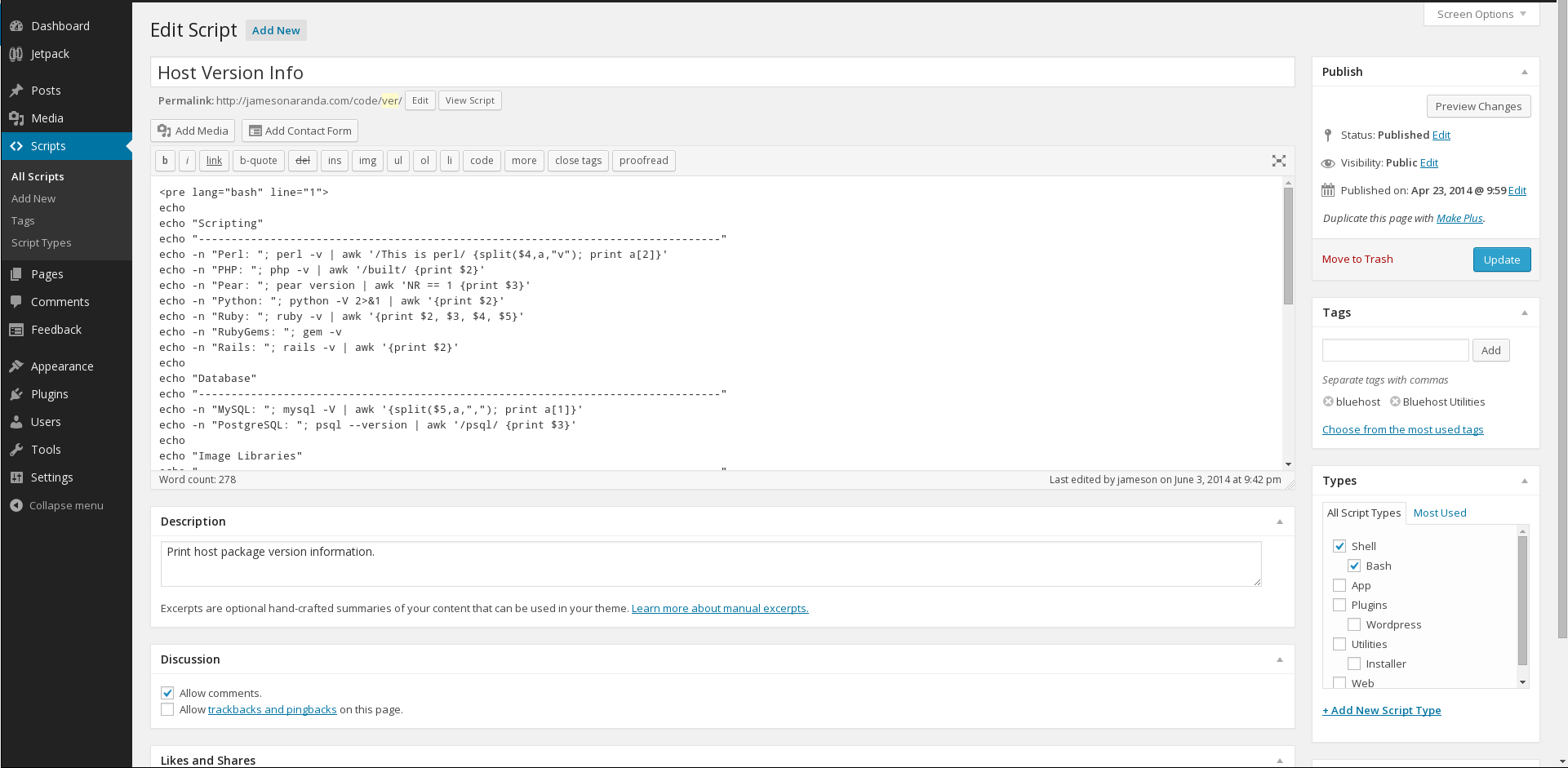This screenshot has width=1568, height=768.
Task: Click Add New Script Type link
Action: point(1382,710)
